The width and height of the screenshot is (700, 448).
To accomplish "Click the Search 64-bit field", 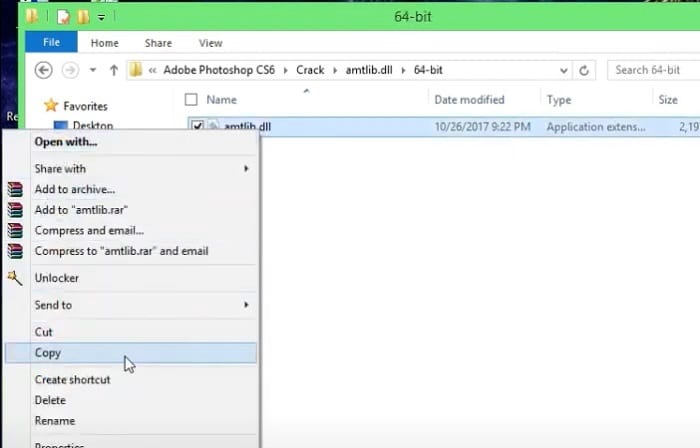I will tap(654, 70).
